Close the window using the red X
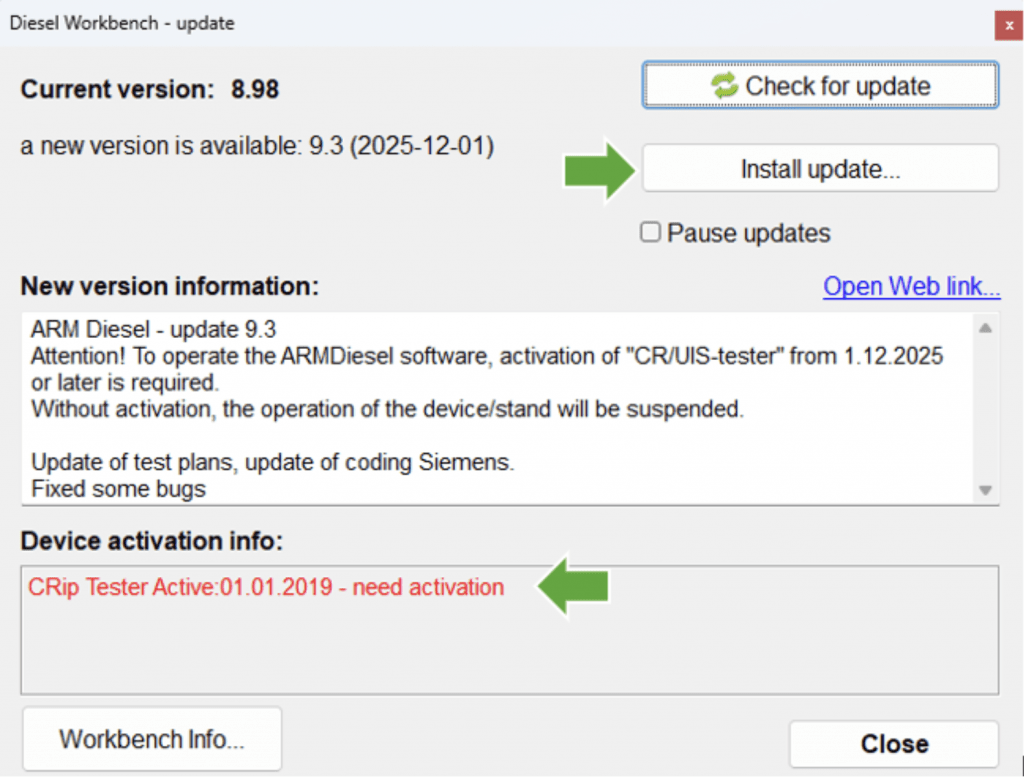 pos(1008,25)
